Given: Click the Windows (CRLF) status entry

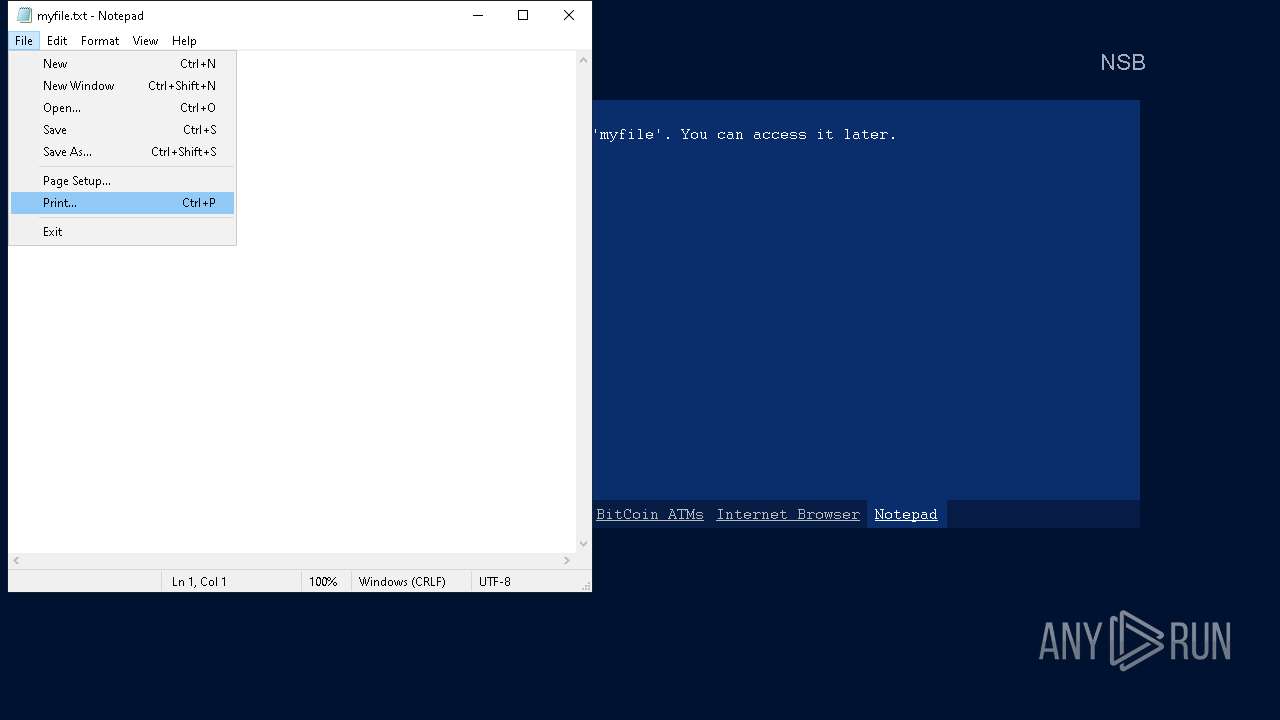Looking at the screenshot, I should pyautogui.click(x=411, y=582).
